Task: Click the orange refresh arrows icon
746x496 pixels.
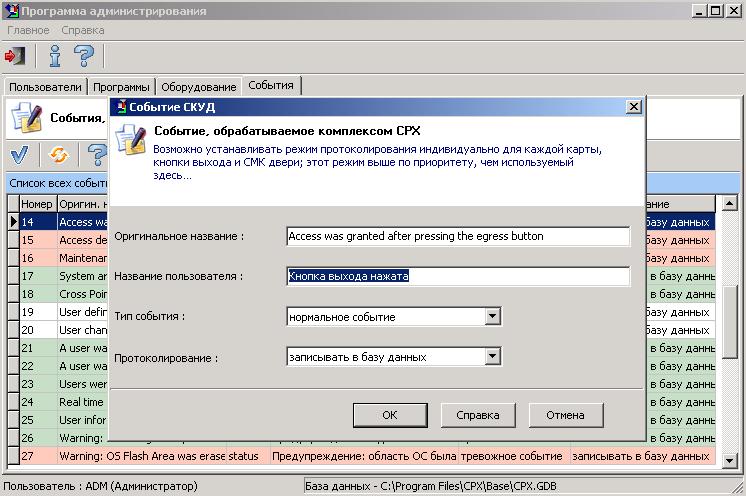Action: coord(59,154)
